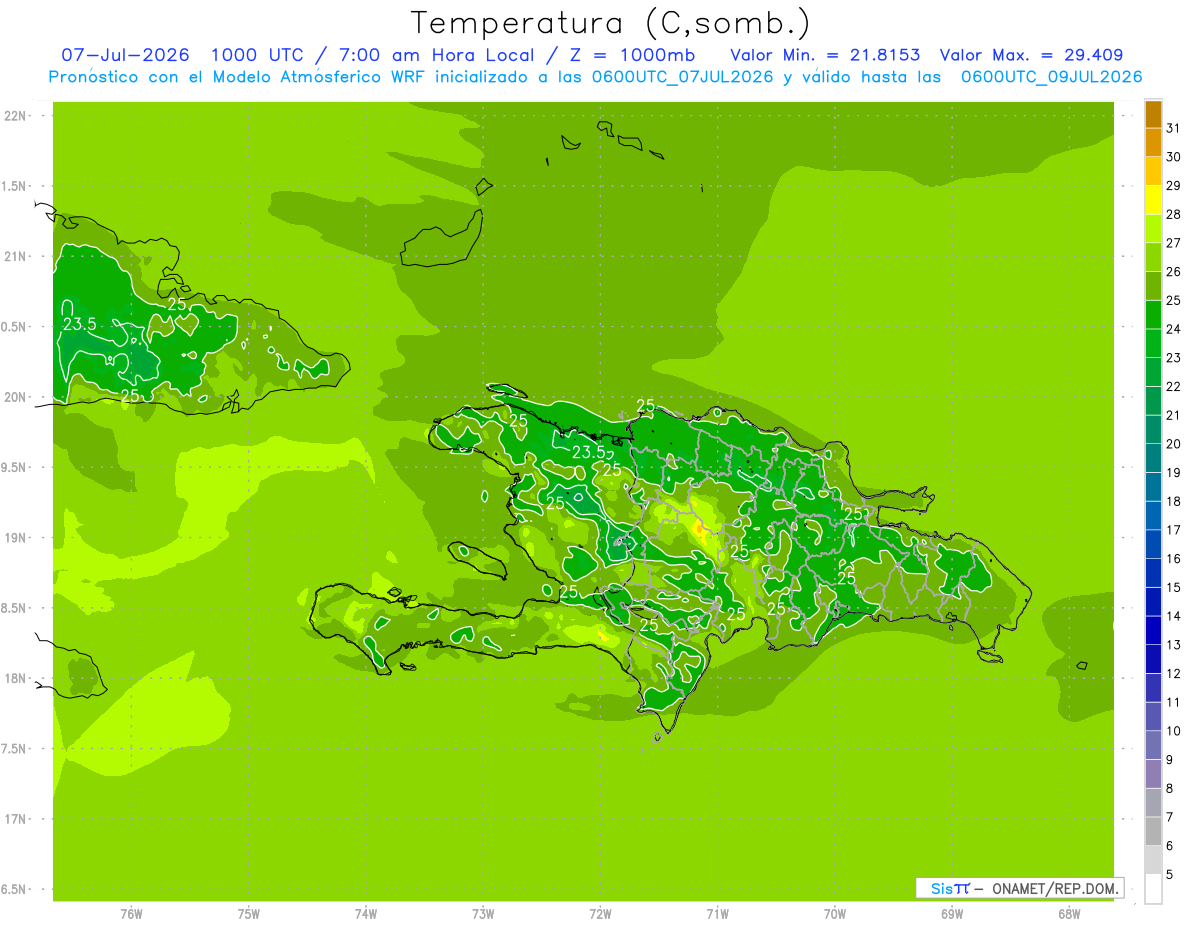Click the 68W longitude axis label
Image resolution: width=1200 pixels, height=927 pixels.
coord(1068,914)
